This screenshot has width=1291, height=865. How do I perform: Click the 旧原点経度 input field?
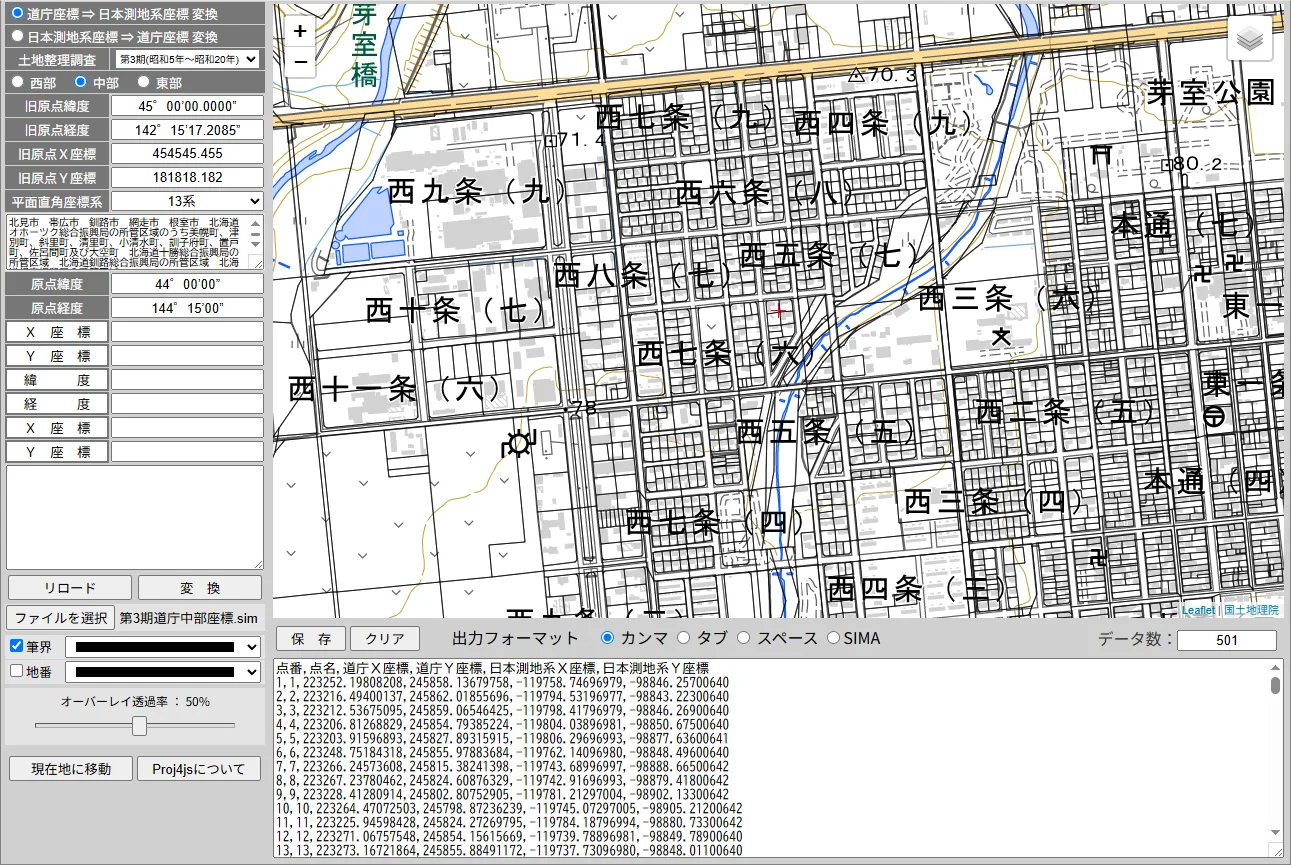point(187,130)
